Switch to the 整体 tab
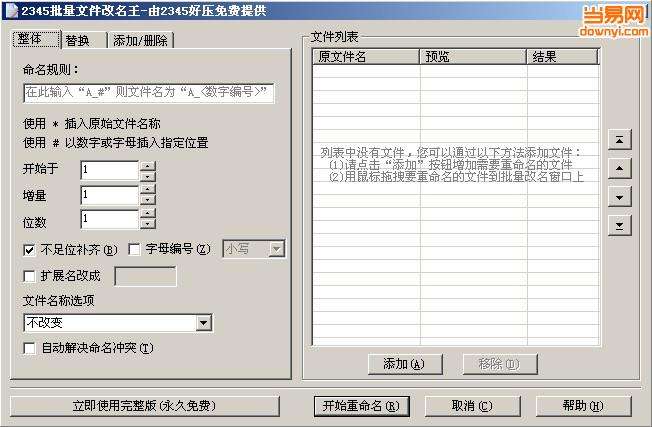Screen dimensions: 652x427 pos(36,39)
